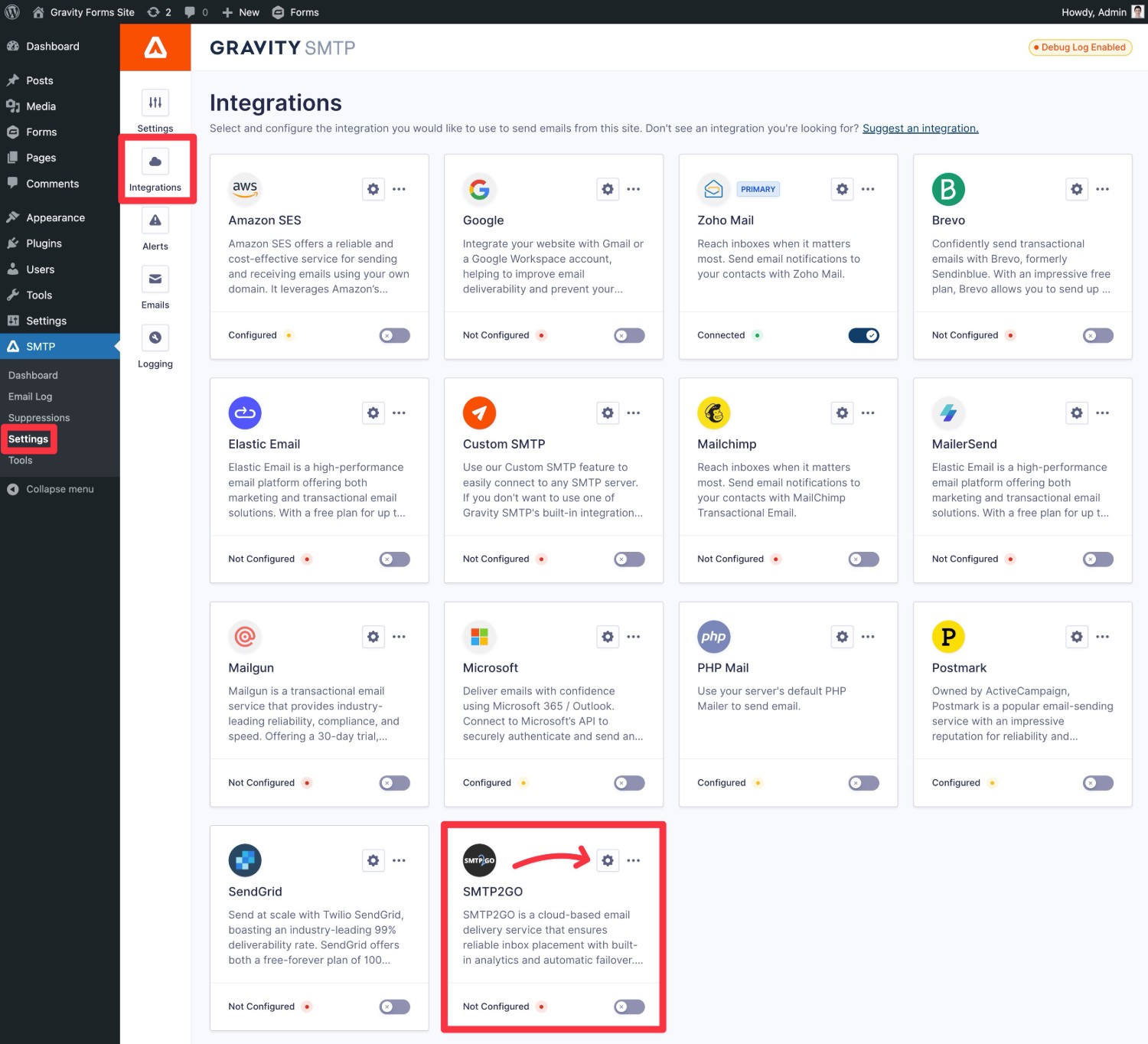Click the Microsoft card title
Screen dimensions: 1148x1044
click(x=491, y=668)
